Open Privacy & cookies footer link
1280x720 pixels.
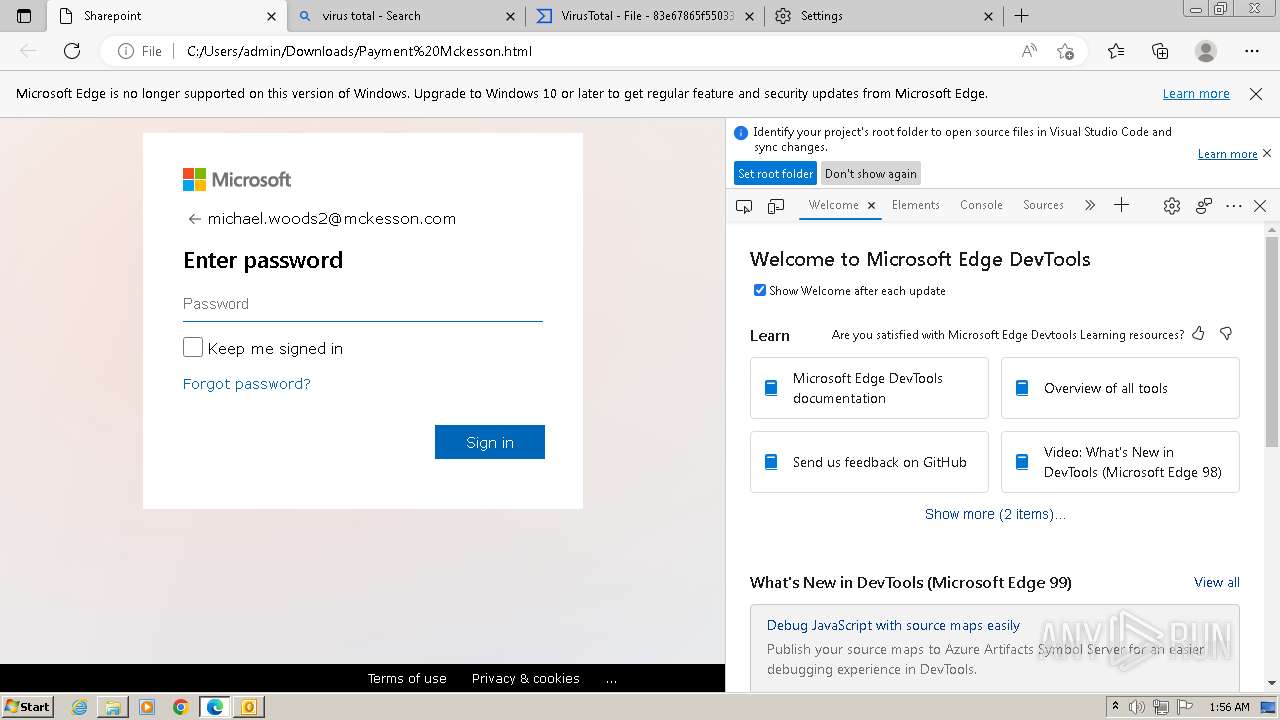click(526, 678)
